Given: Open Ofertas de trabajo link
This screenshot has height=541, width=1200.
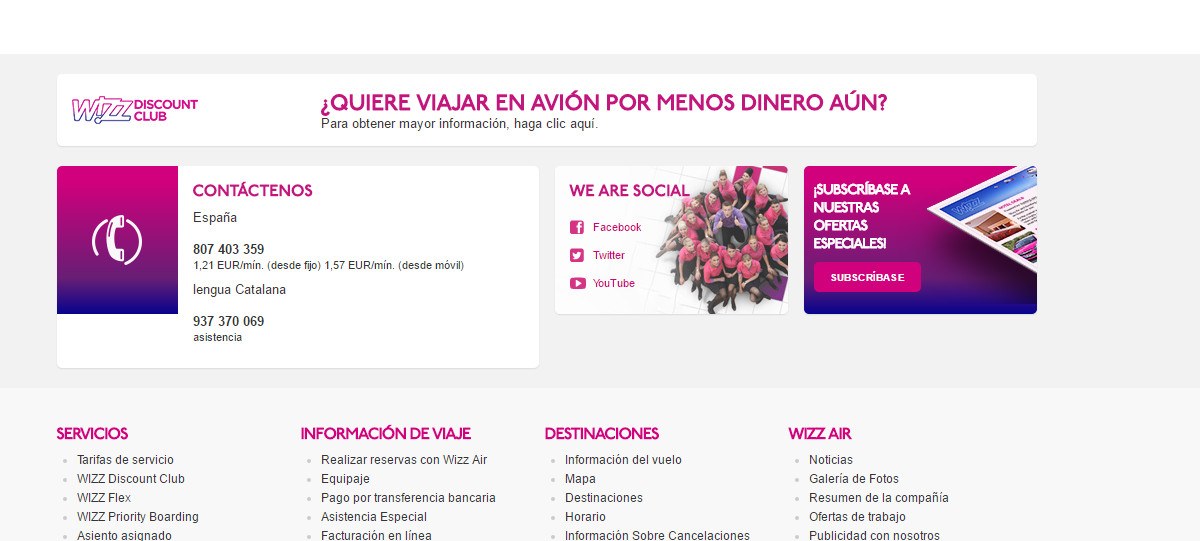Looking at the screenshot, I should coord(857,517).
